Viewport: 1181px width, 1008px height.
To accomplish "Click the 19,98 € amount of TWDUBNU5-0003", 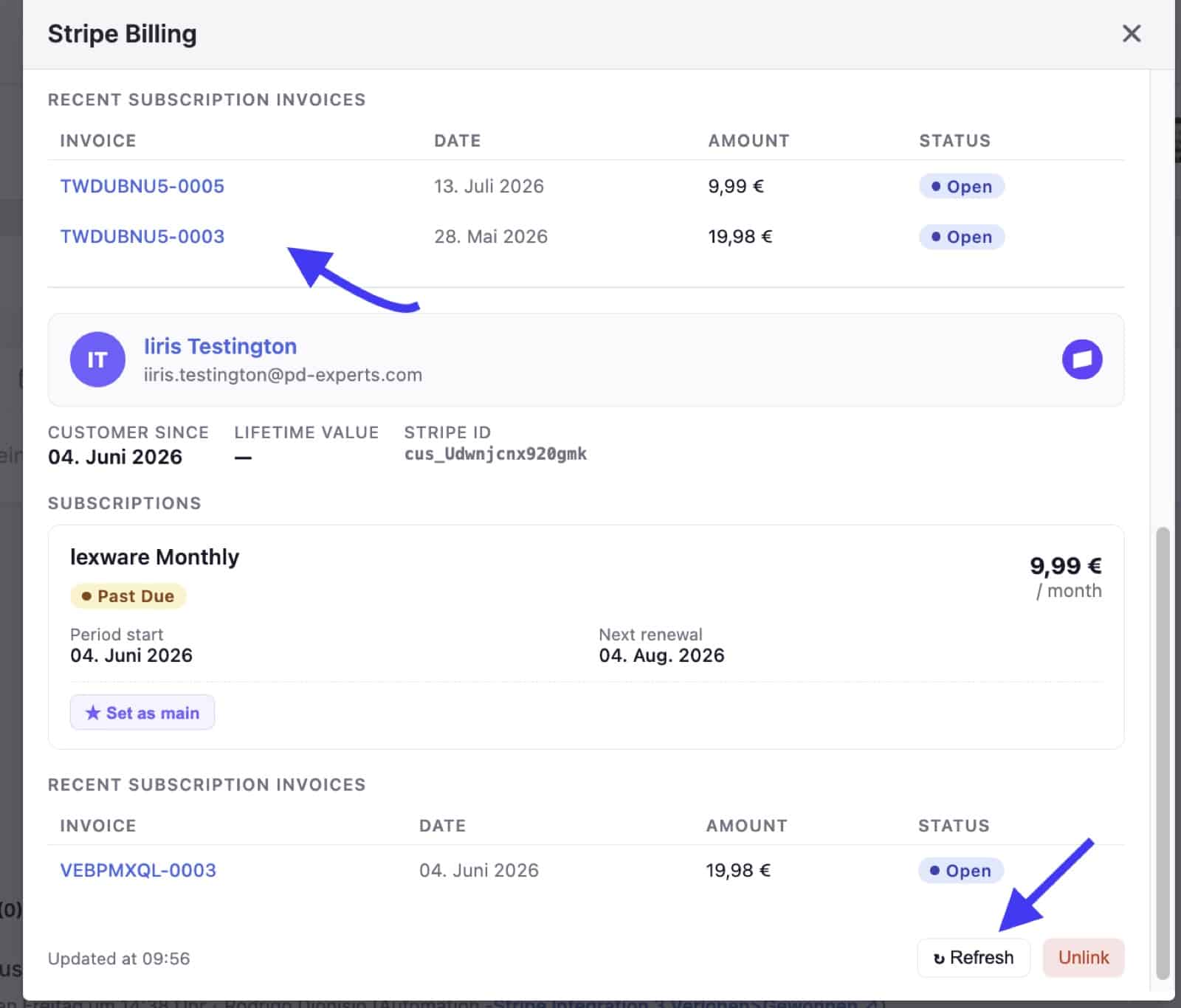I will click(740, 236).
